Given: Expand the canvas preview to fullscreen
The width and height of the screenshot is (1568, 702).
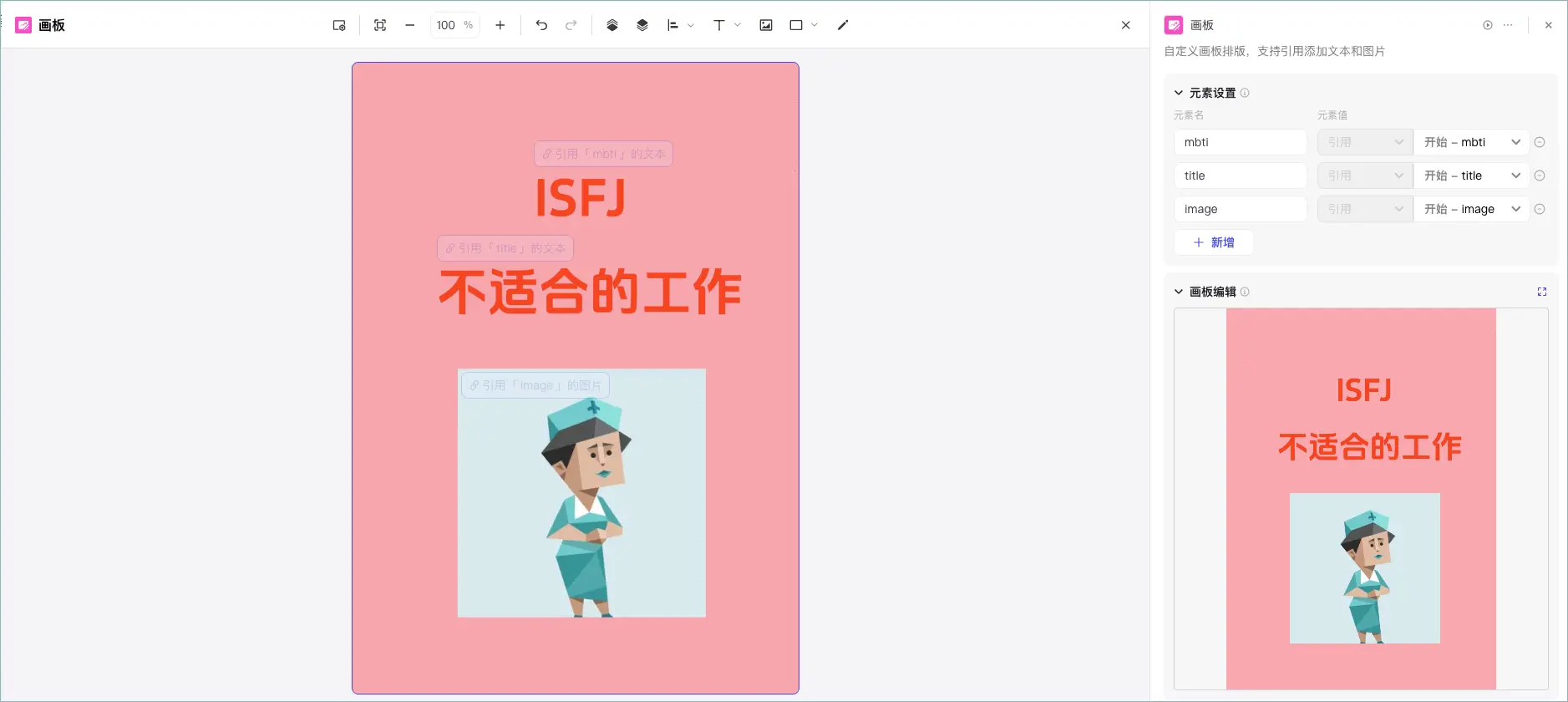Looking at the screenshot, I should click(x=1542, y=292).
